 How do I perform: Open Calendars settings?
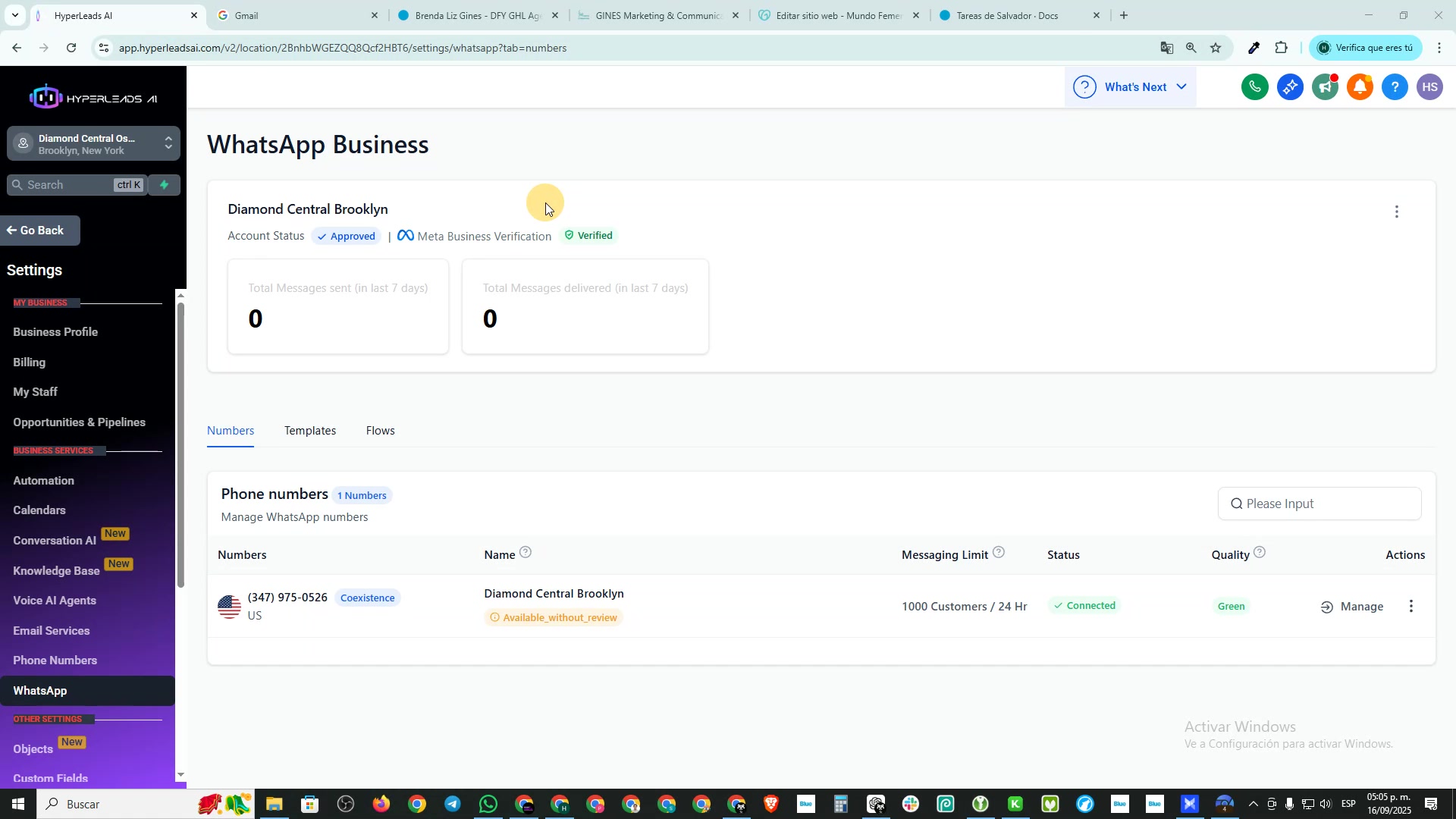coord(39,510)
